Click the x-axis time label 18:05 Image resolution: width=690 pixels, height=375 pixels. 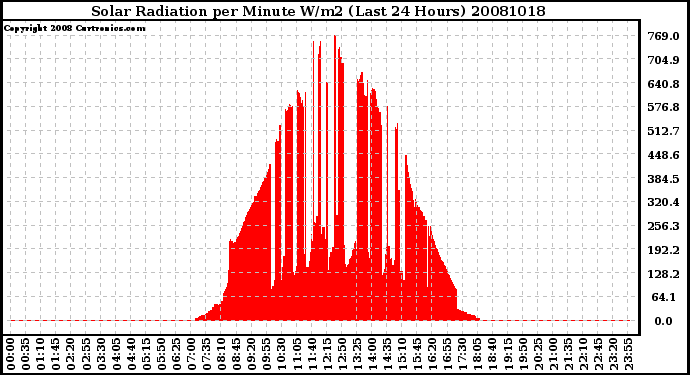(478, 354)
